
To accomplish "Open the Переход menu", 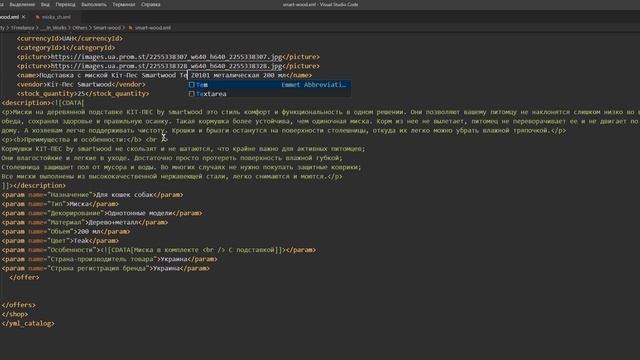I will point(65,4).
